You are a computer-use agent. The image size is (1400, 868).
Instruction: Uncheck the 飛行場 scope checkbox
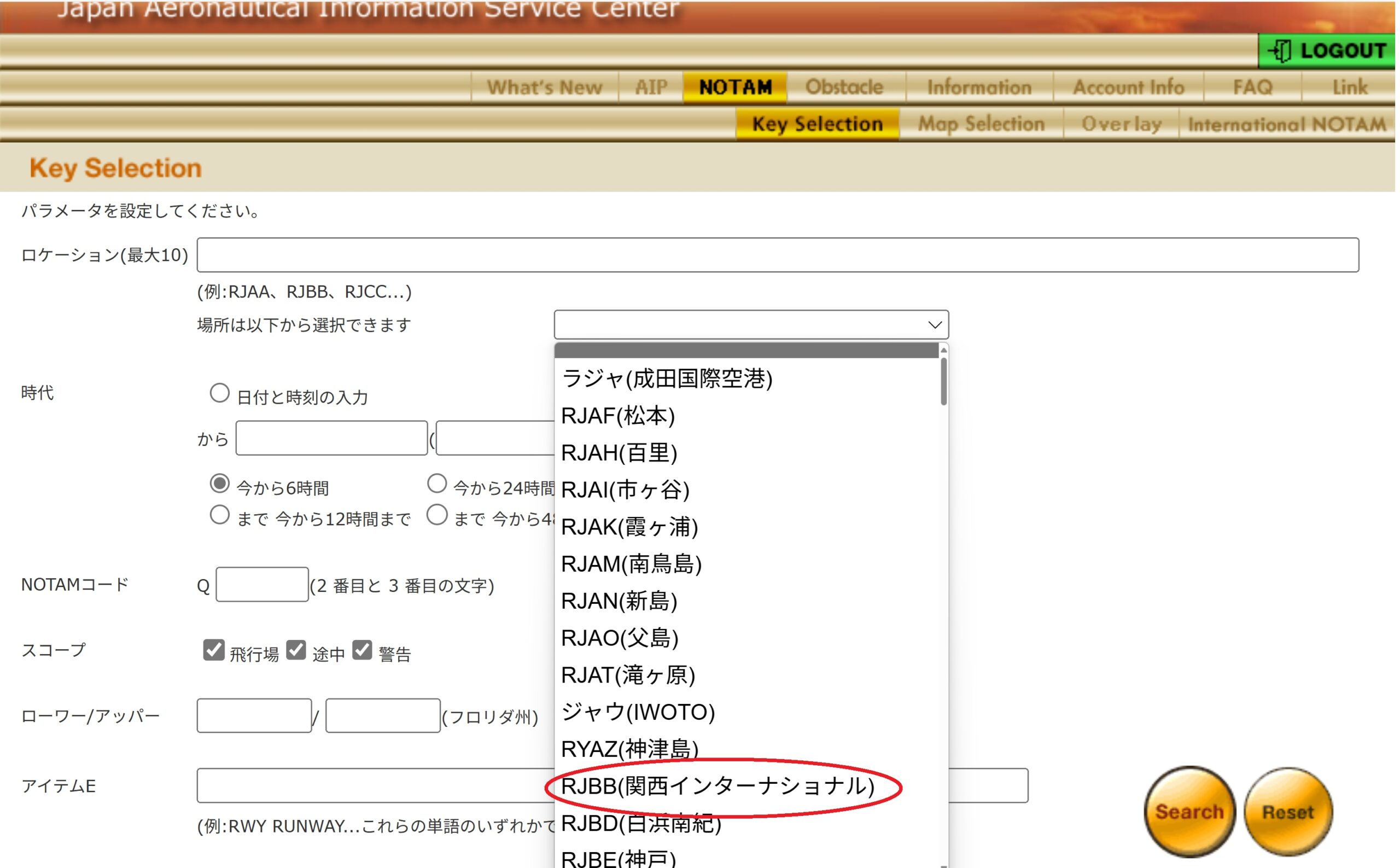tap(213, 650)
